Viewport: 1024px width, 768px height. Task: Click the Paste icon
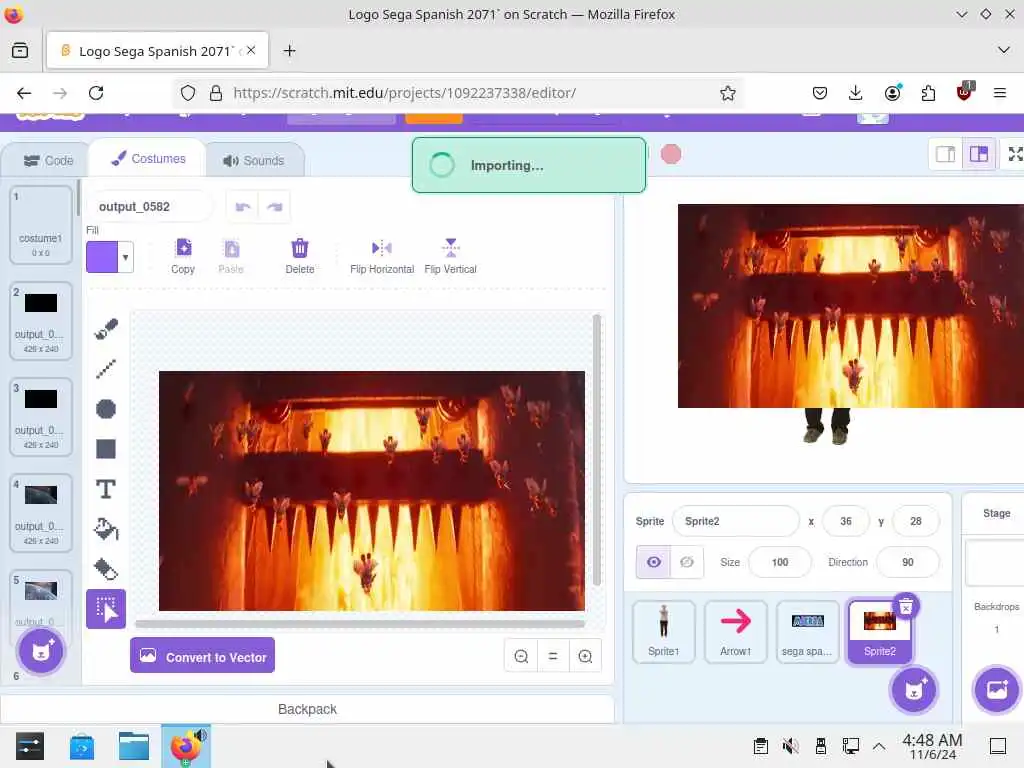pyautogui.click(x=231, y=256)
